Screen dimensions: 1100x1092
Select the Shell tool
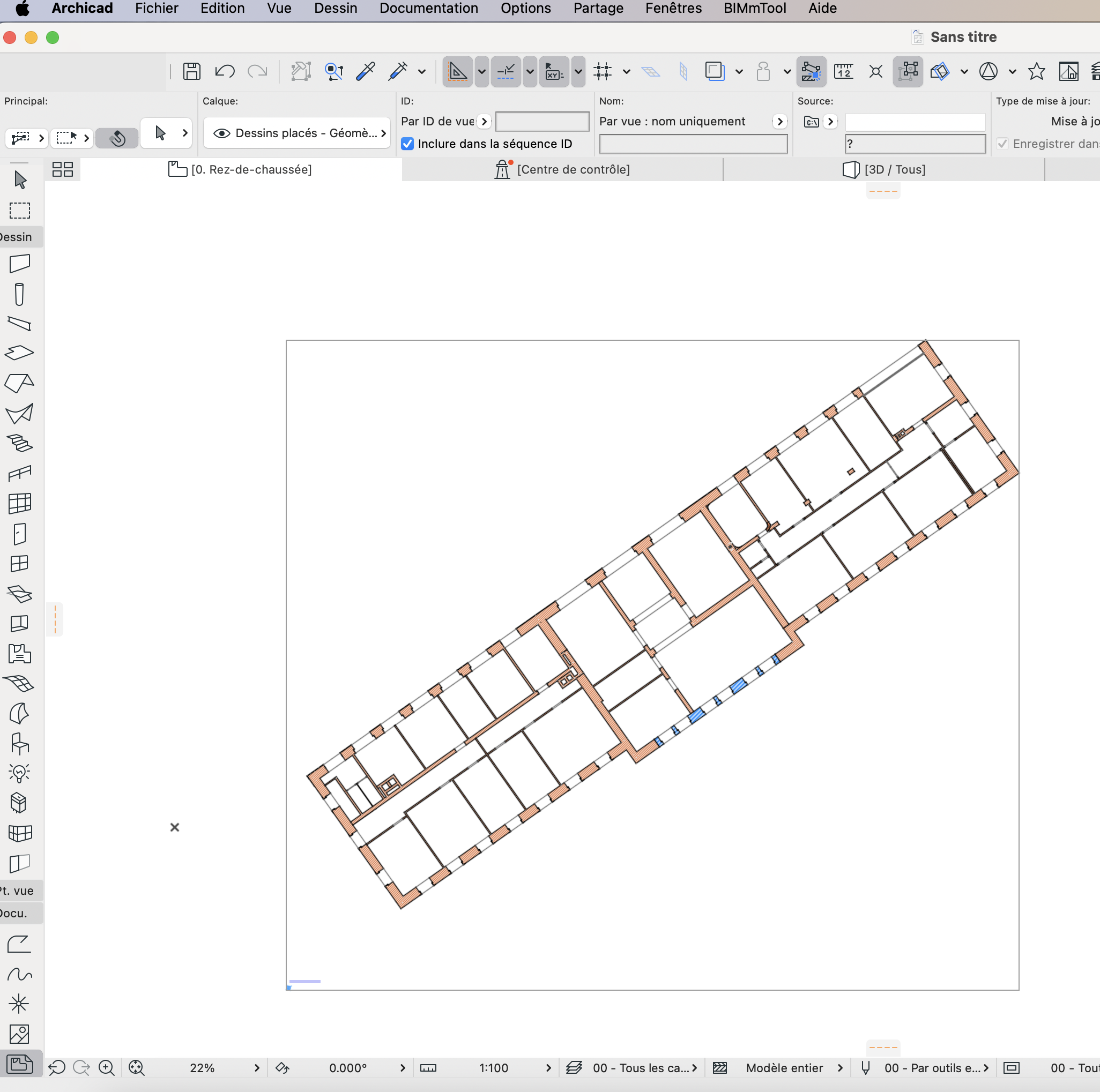(19, 413)
